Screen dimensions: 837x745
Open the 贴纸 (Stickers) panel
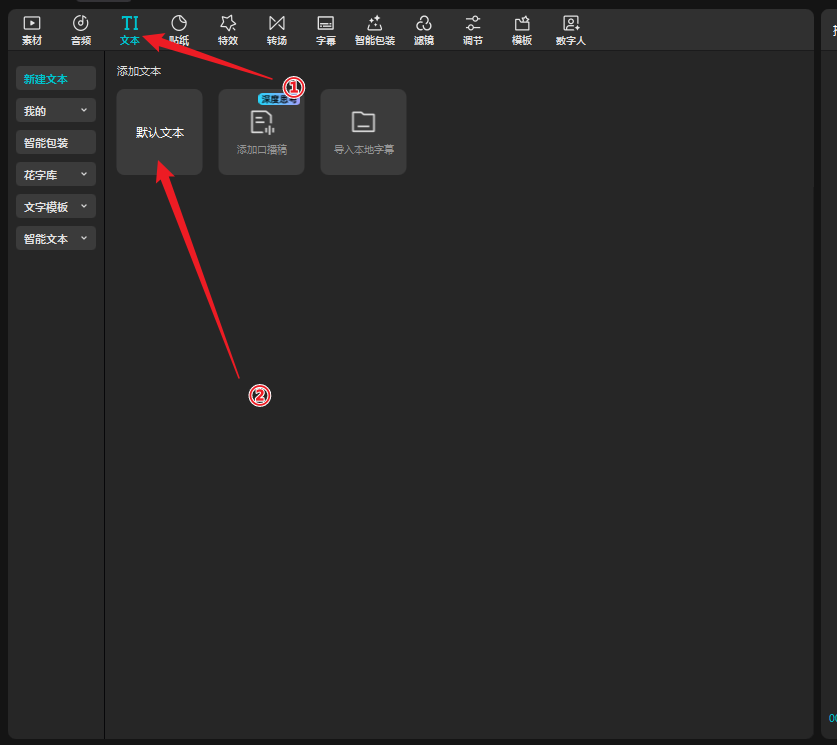click(x=179, y=30)
